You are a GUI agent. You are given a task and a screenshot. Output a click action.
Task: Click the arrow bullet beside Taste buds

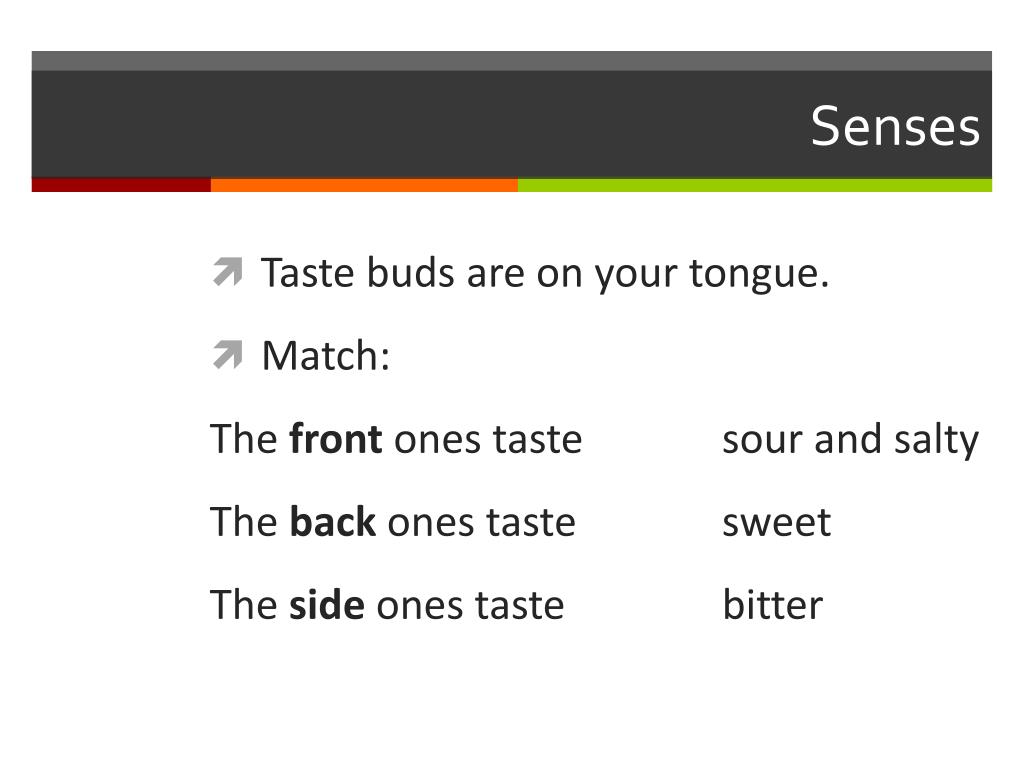pos(228,272)
